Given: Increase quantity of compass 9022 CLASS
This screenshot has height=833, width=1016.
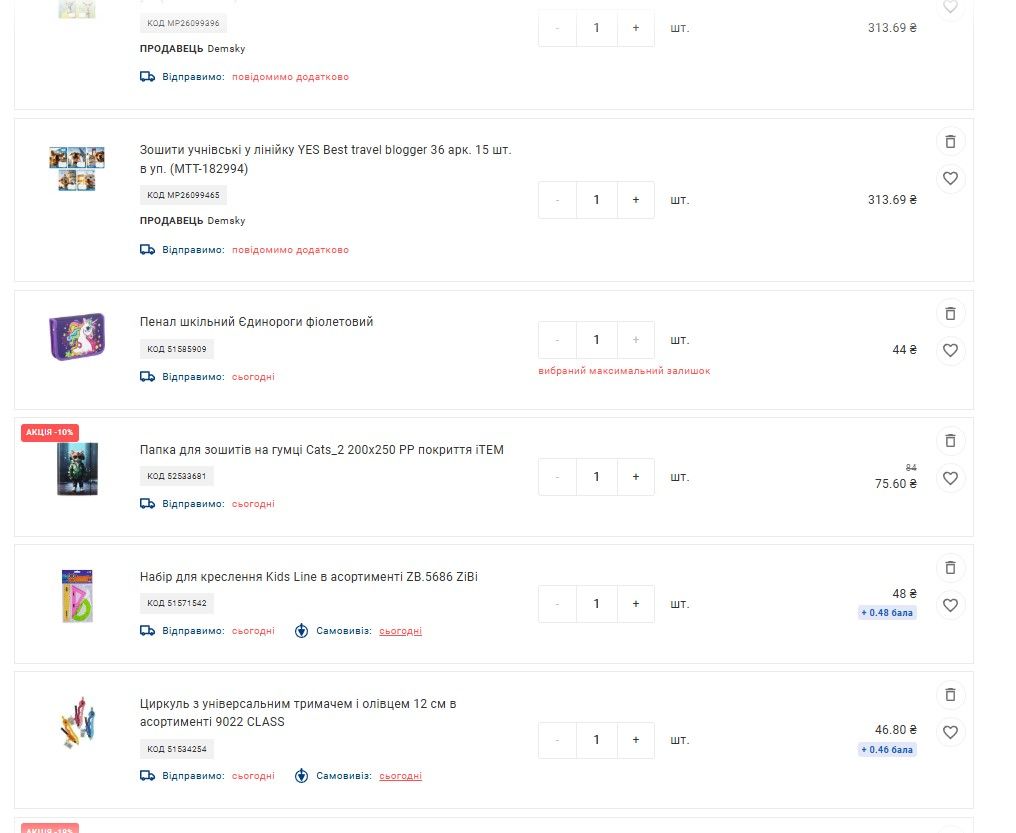Looking at the screenshot, I should pos(636,740).
